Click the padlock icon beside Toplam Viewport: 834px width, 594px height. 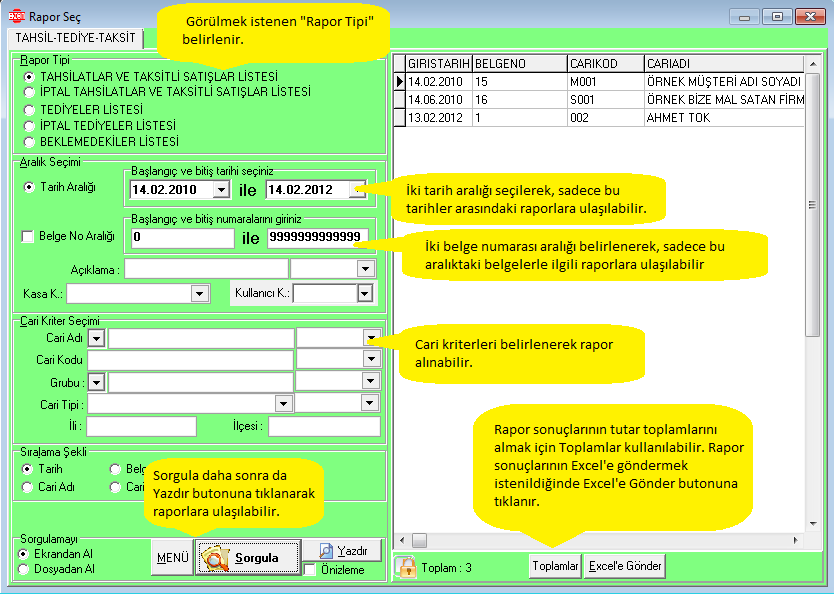[407, 567]
